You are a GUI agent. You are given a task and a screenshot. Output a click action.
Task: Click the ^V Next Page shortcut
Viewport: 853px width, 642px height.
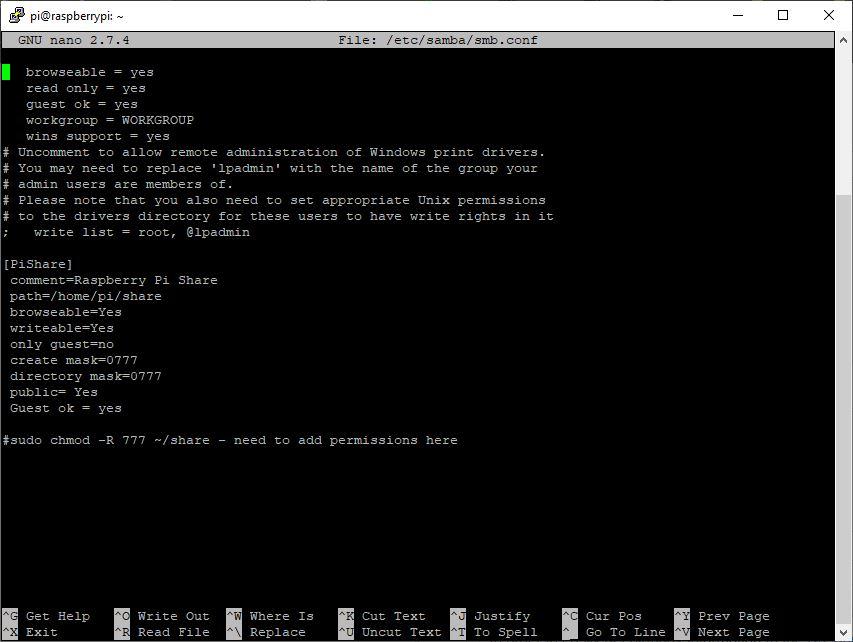722,632
